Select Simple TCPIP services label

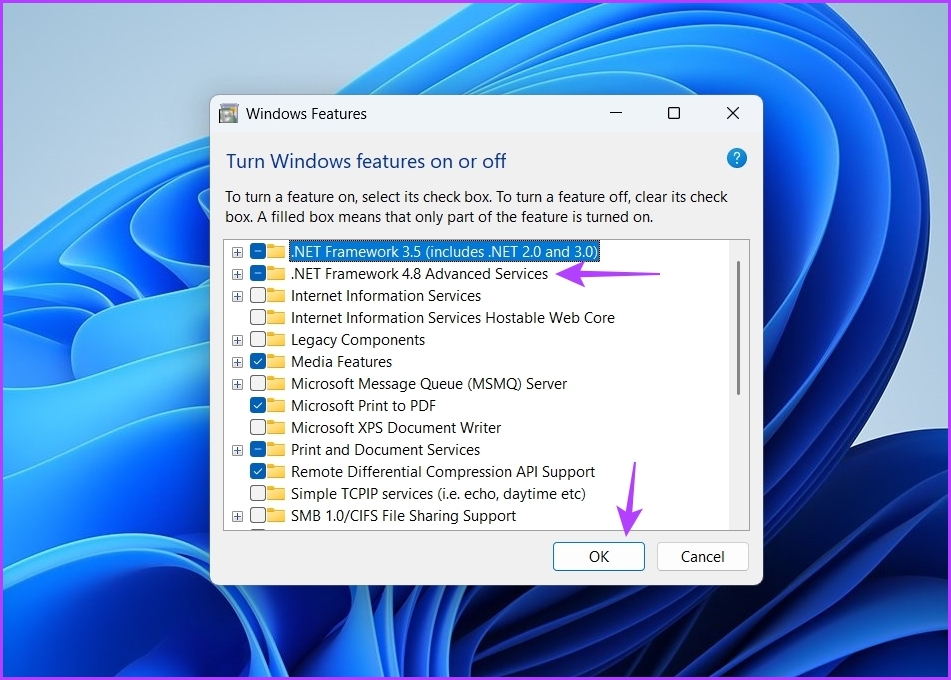tap(438, 493)
